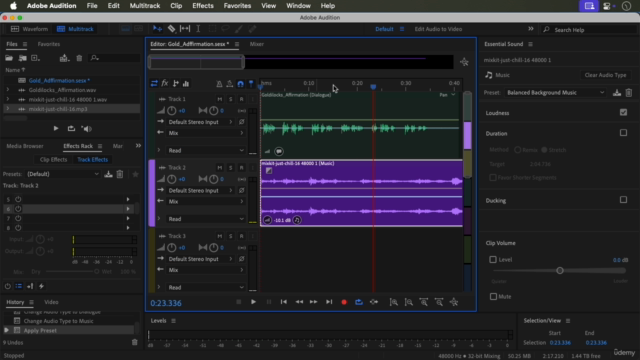
Task: Enable the Duration checkbox
Action: click(623, 133)
